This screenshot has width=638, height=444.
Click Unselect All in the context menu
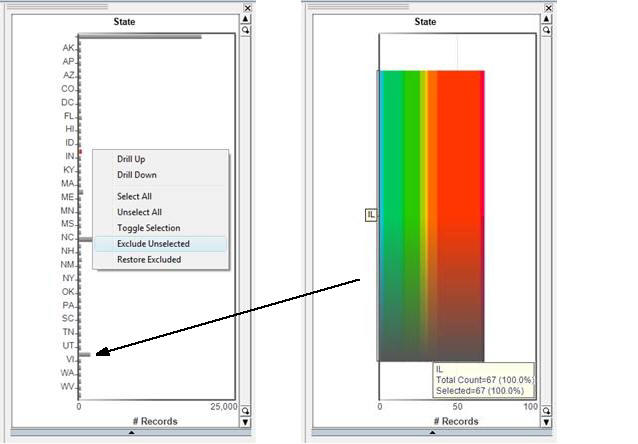(x=139, y=212)
